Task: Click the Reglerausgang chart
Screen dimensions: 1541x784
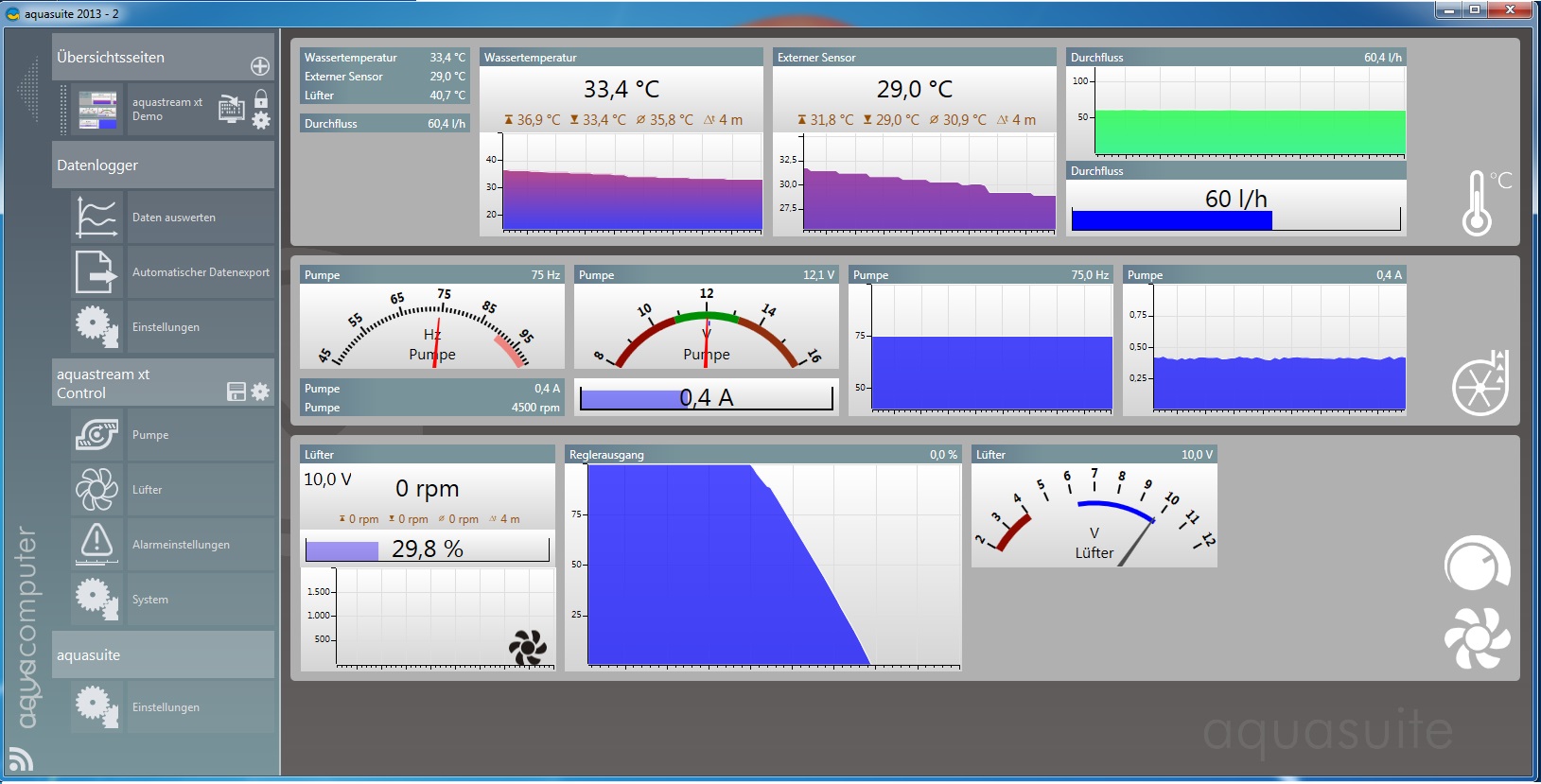Action: pos(763,566)
